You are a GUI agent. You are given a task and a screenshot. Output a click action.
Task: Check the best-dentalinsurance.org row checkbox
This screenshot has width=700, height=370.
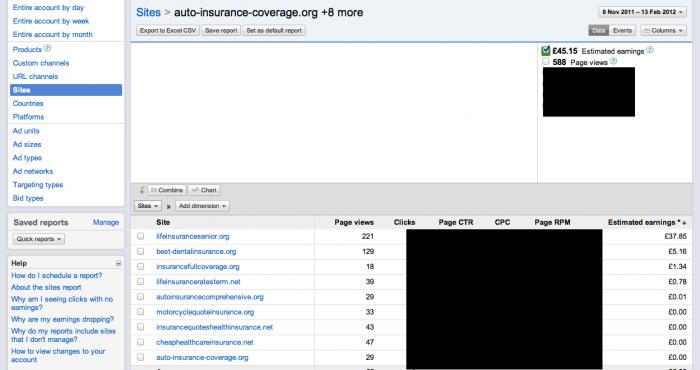pyautogui.click(x=141, y=251)
